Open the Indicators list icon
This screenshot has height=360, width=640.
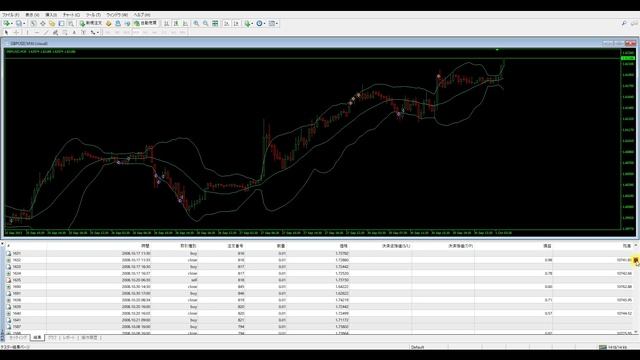click(247, 23)
